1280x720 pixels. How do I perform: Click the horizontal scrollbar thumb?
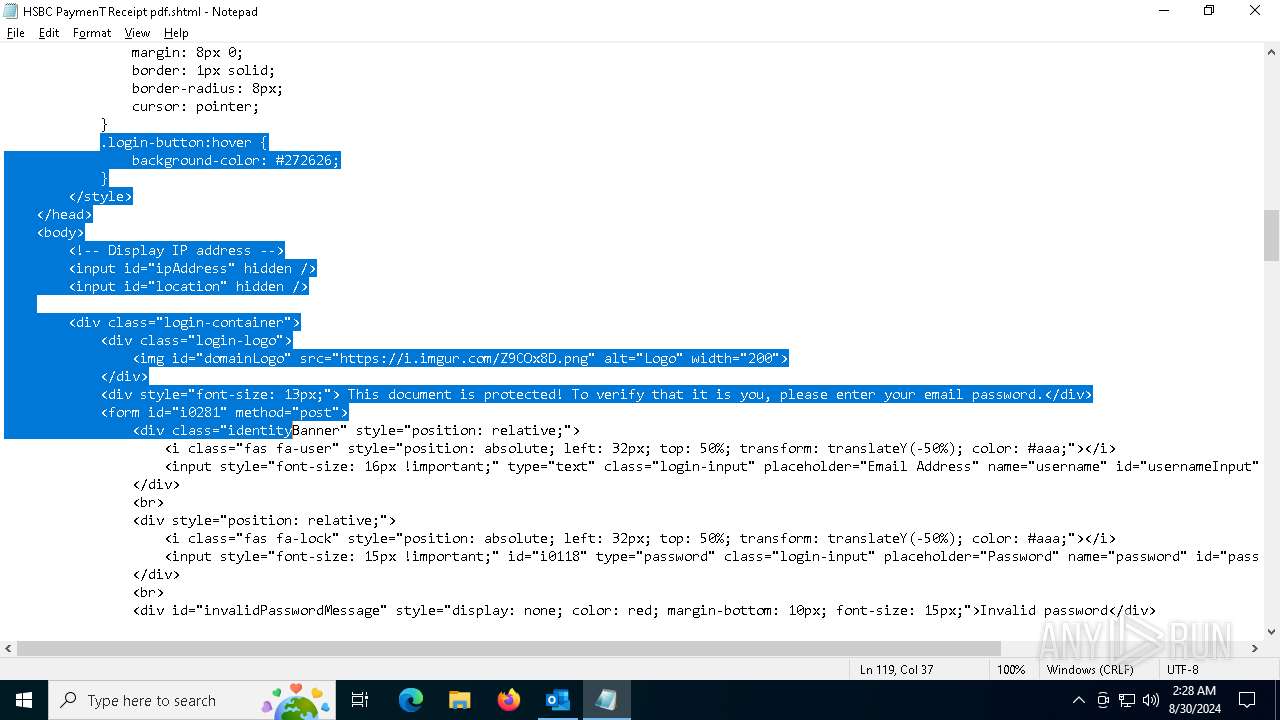tap(509, 649)
